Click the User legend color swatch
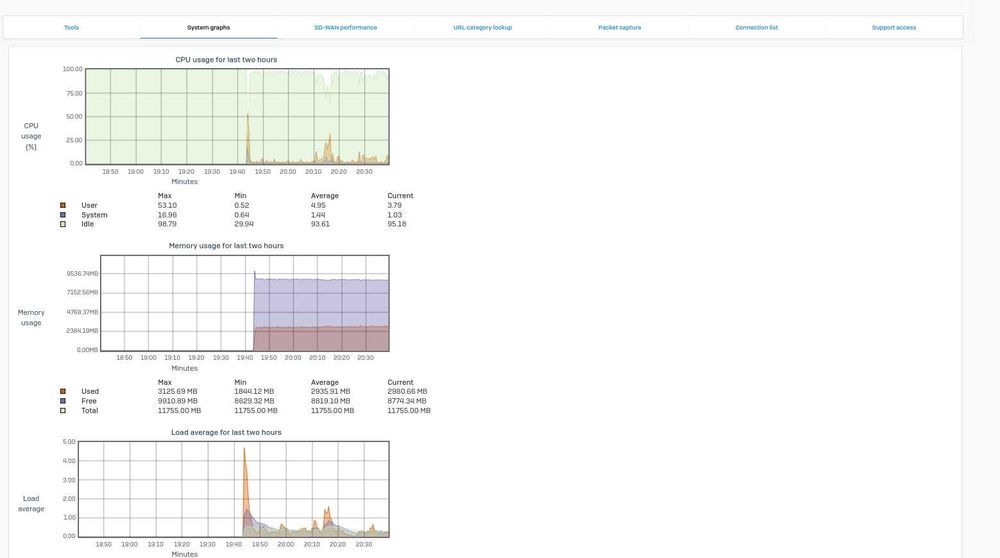The height and width of the screenshot is (558, 1000). (62, 205)
